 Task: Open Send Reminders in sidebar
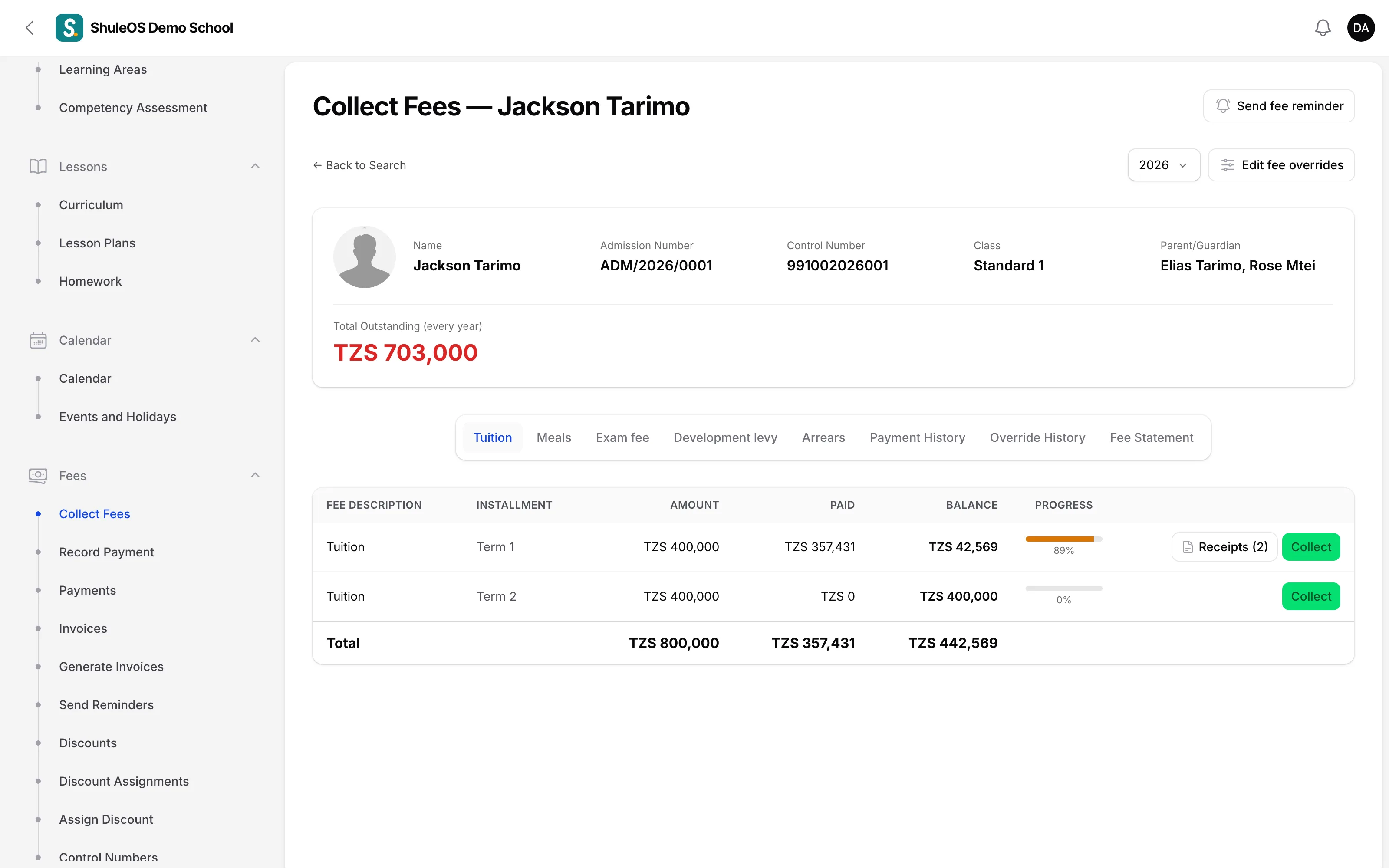[106, 705]
